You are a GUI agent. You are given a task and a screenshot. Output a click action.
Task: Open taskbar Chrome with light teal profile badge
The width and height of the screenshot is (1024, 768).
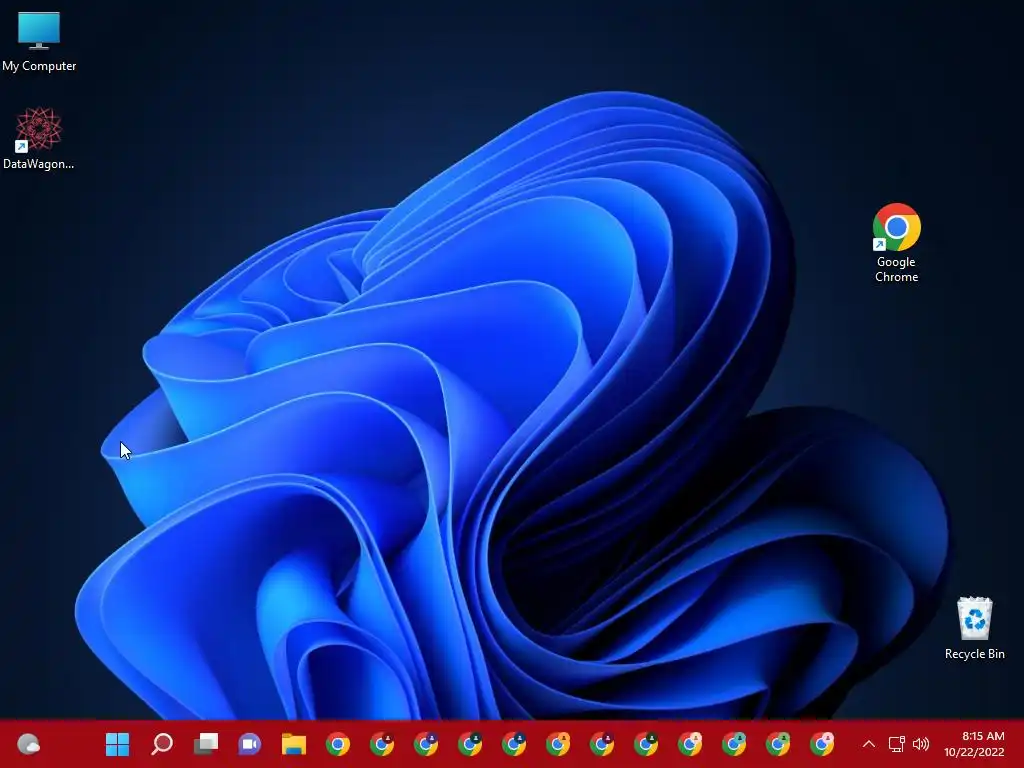pyautogui.click(x=734, y=744)
